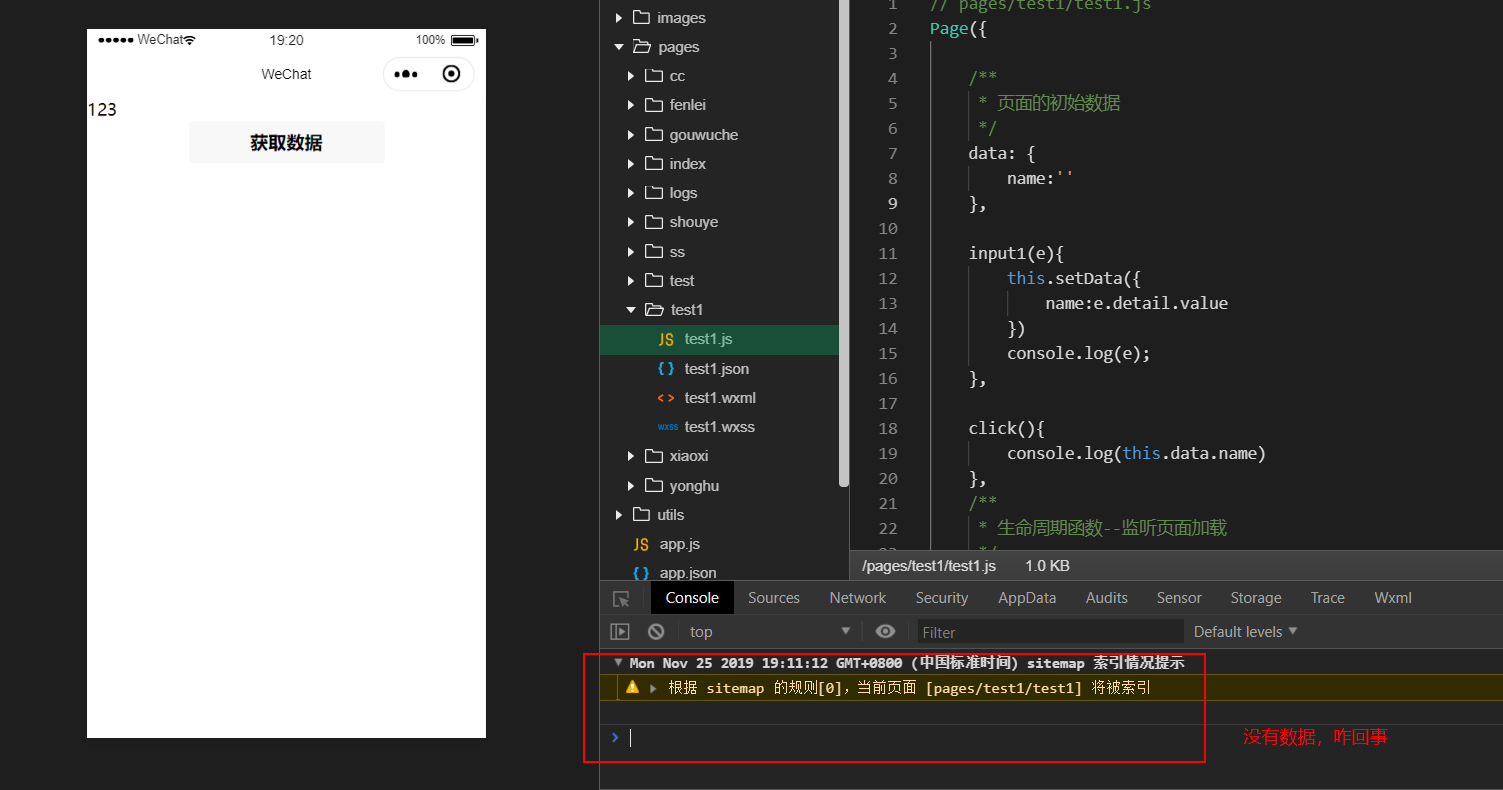Open the test1.wxss file
This screenshot has height=790, width=1503.
(x=719, y=427)
